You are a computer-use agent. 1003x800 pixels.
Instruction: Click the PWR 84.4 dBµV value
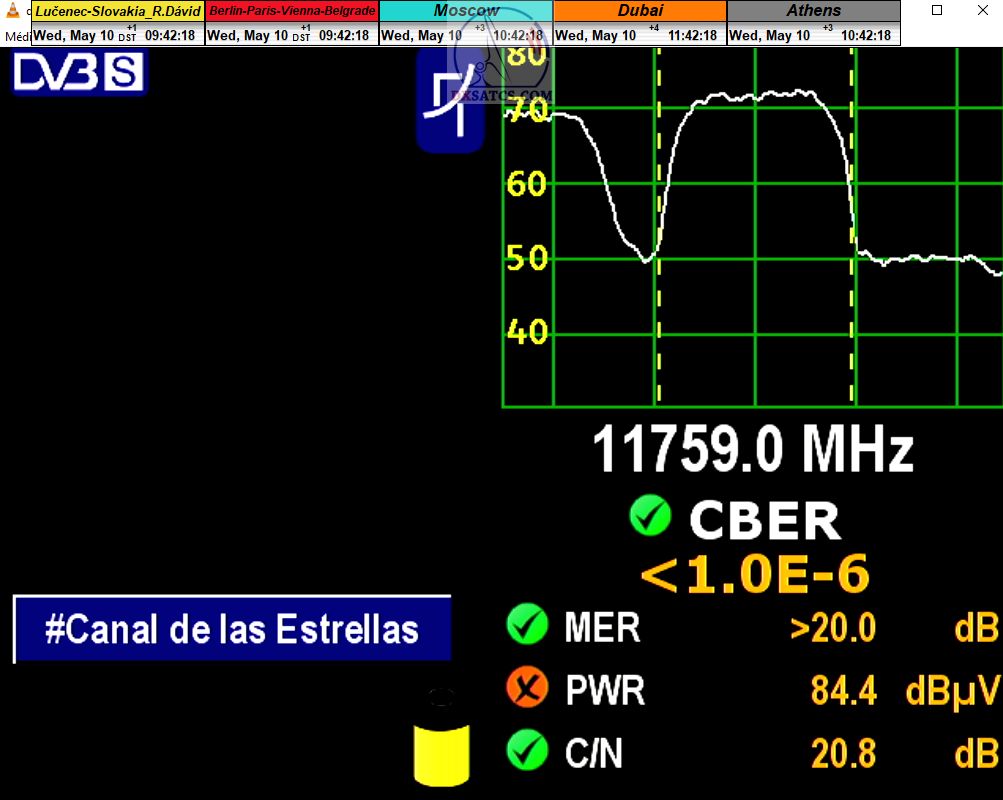[x=843, y=690]
